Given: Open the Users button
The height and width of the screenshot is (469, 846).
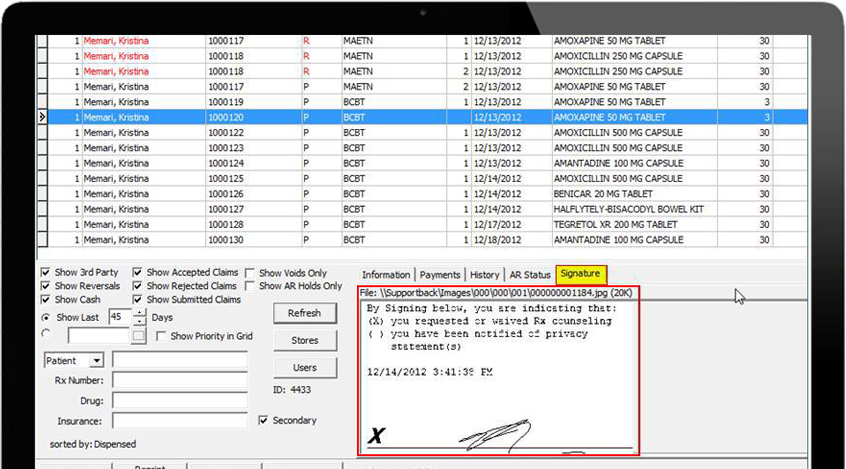Looking at the screenshot, I should click(304, 367).
